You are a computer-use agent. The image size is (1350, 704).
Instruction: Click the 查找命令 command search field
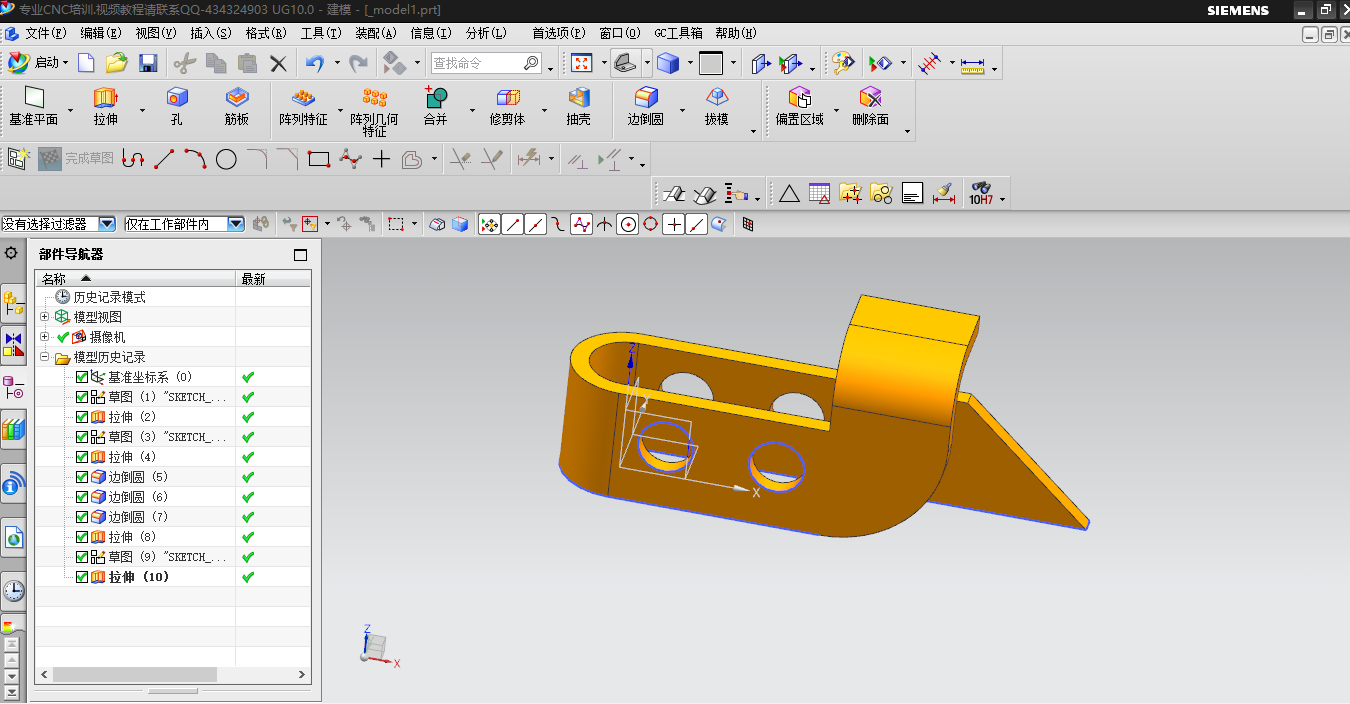point(477,63)
